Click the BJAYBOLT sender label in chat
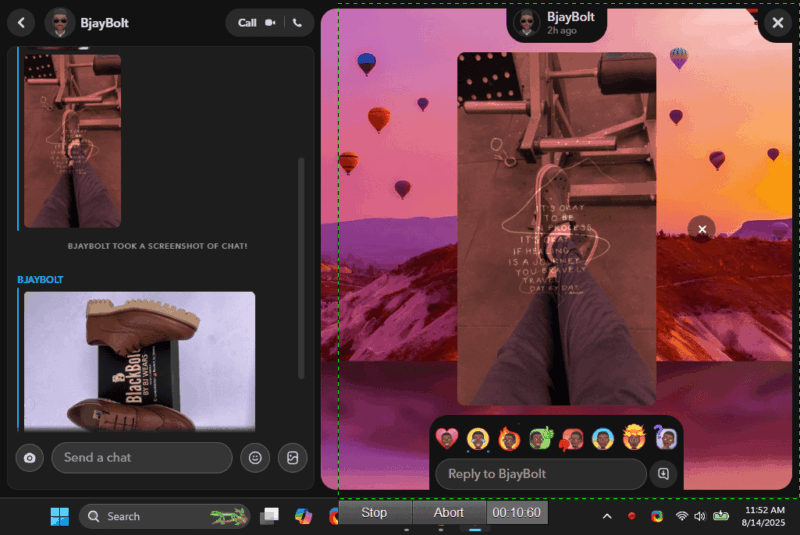The image size is (800, 535). [40, 279]
